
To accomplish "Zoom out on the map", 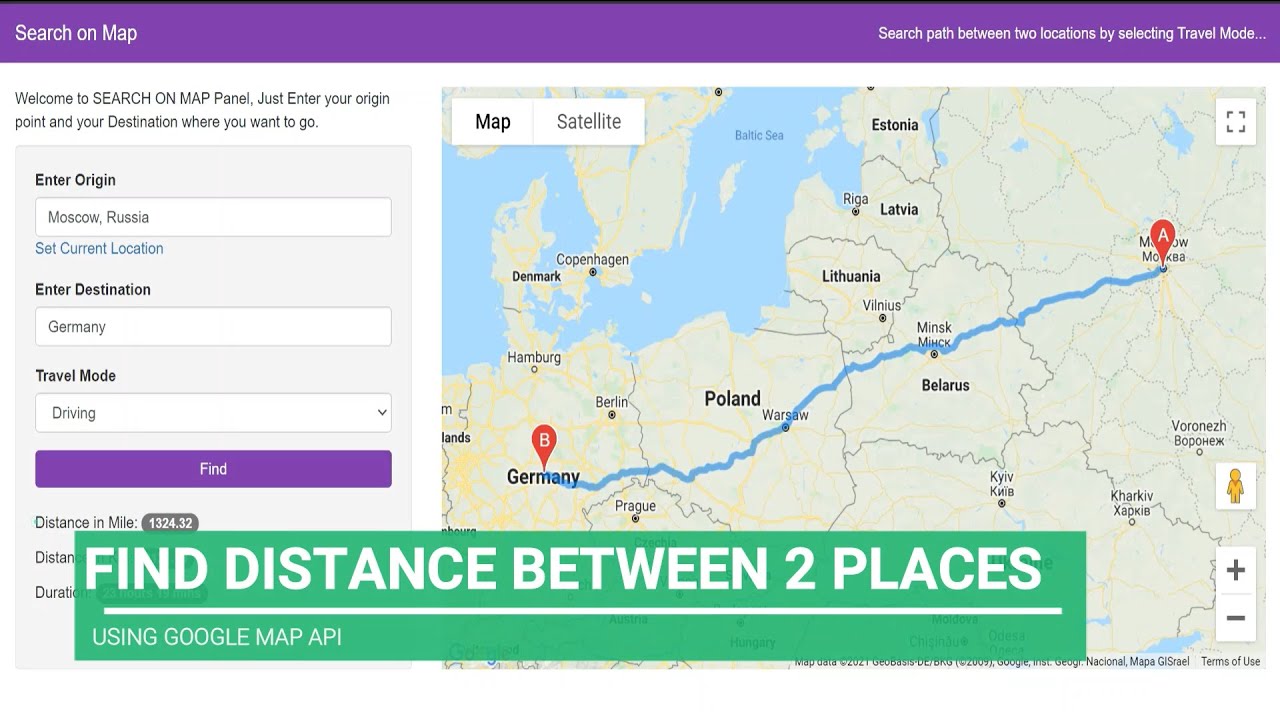I will 1236,618.
